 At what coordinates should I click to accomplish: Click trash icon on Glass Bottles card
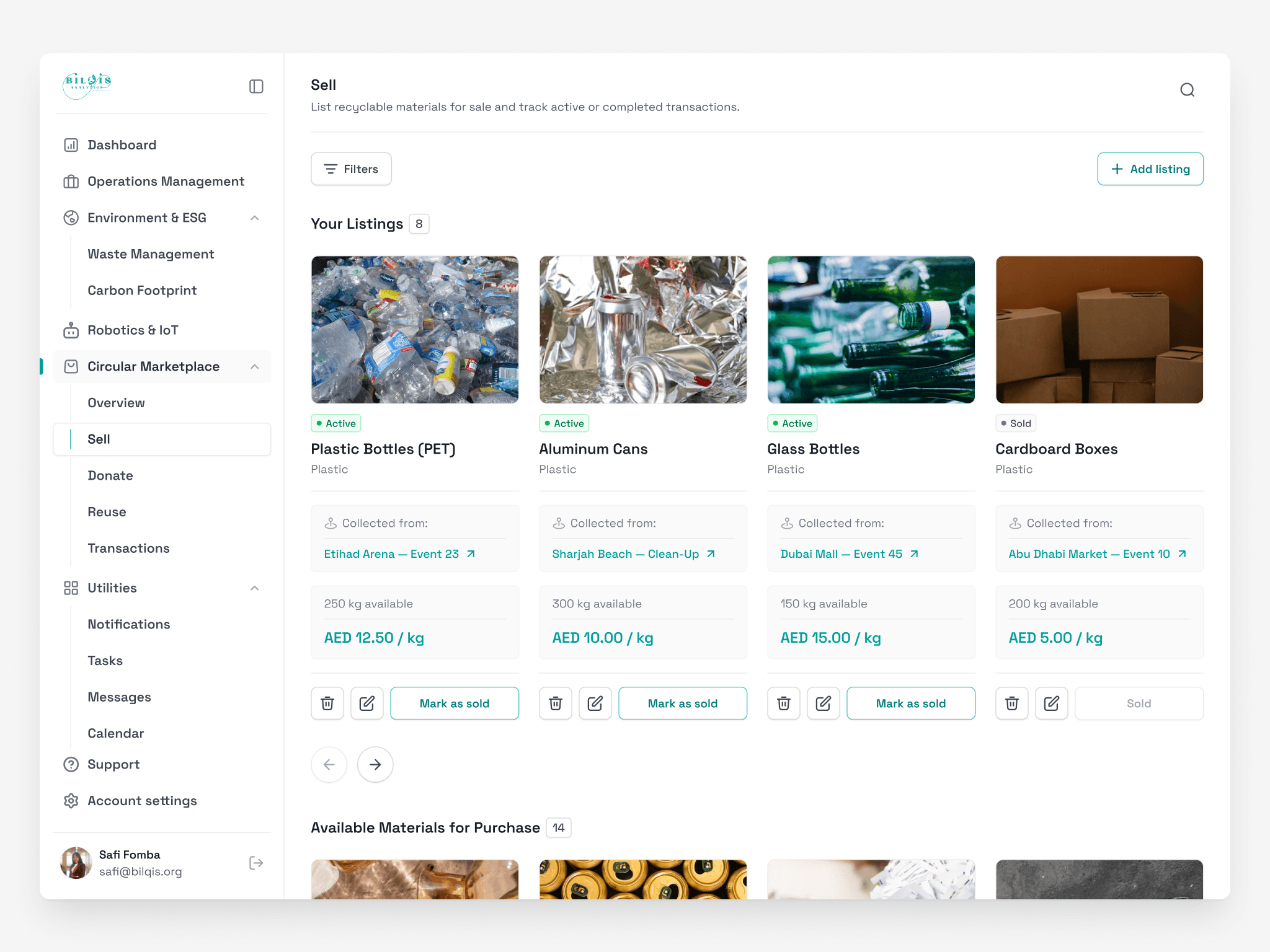point(784,703)
